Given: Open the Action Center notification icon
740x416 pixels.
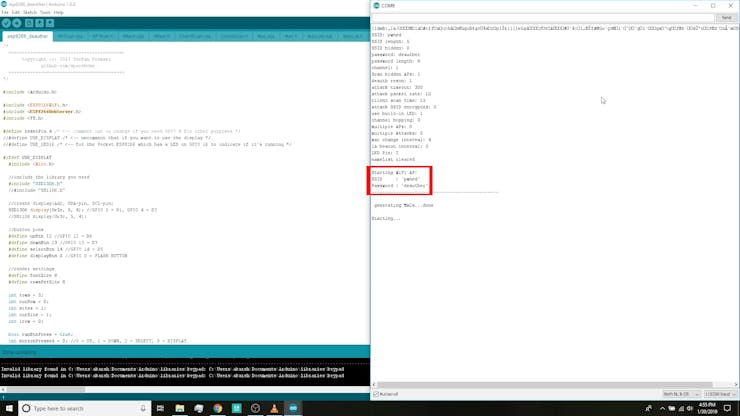Looking at the screenshot, I should (727, 408).
